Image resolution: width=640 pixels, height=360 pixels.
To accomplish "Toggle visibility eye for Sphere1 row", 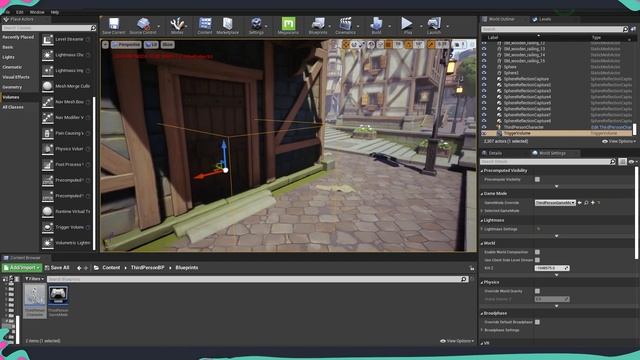I will click(x=484, y=73).
